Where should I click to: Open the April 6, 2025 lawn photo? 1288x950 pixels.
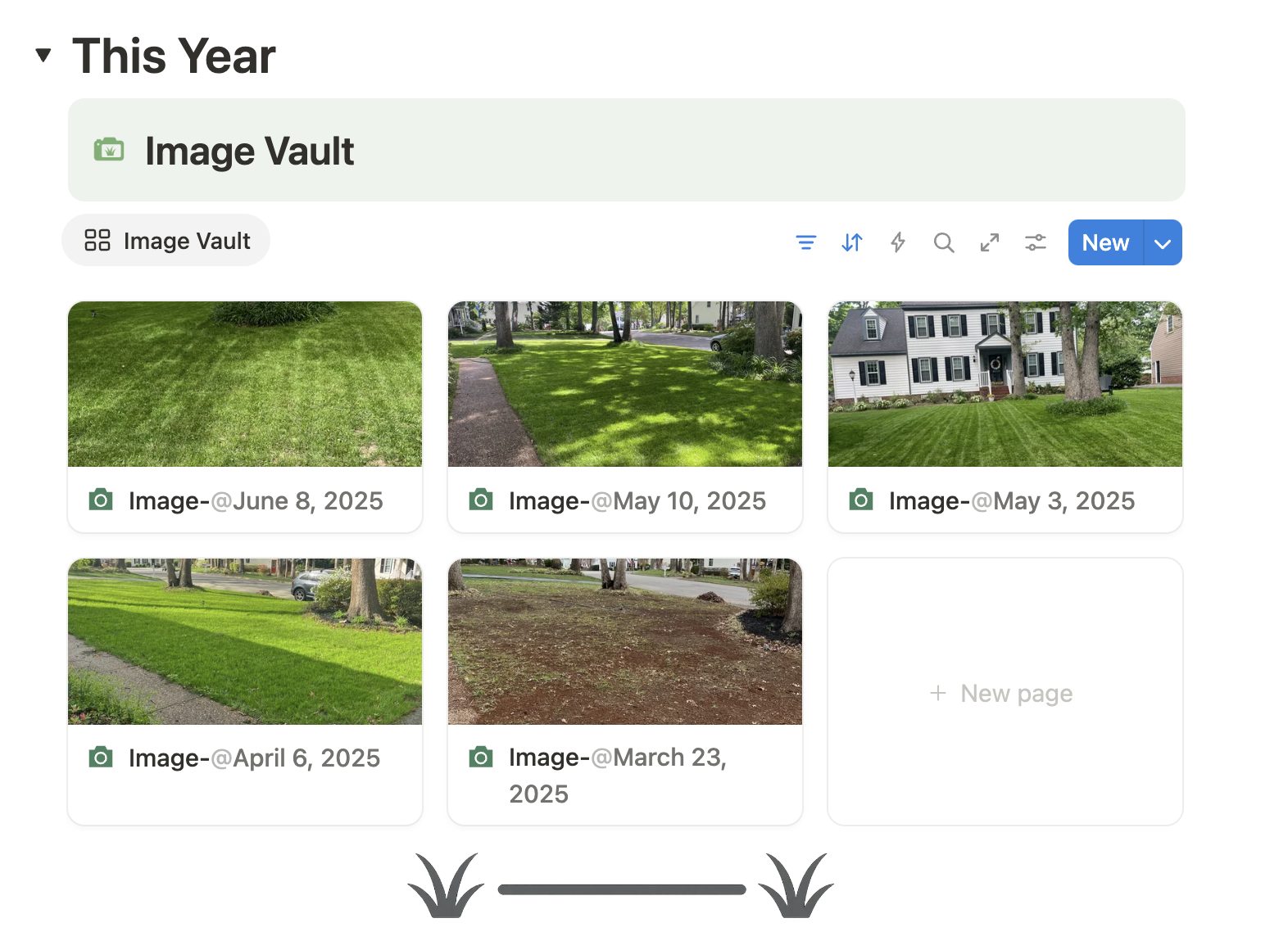pyautogui.click(x=245, y=641)
